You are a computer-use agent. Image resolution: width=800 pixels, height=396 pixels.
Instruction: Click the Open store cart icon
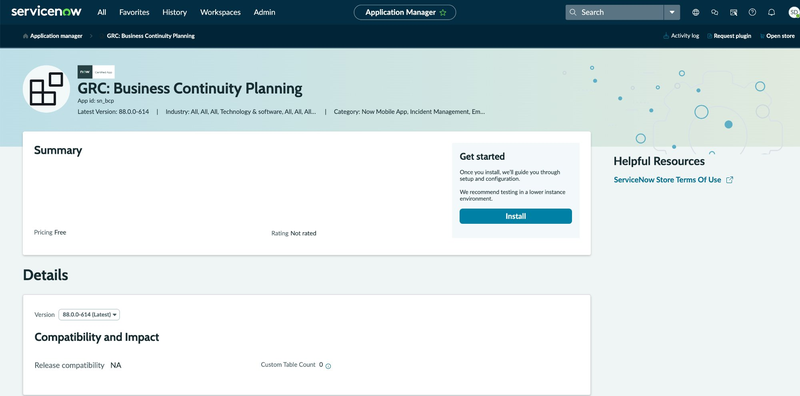[762, 36]
